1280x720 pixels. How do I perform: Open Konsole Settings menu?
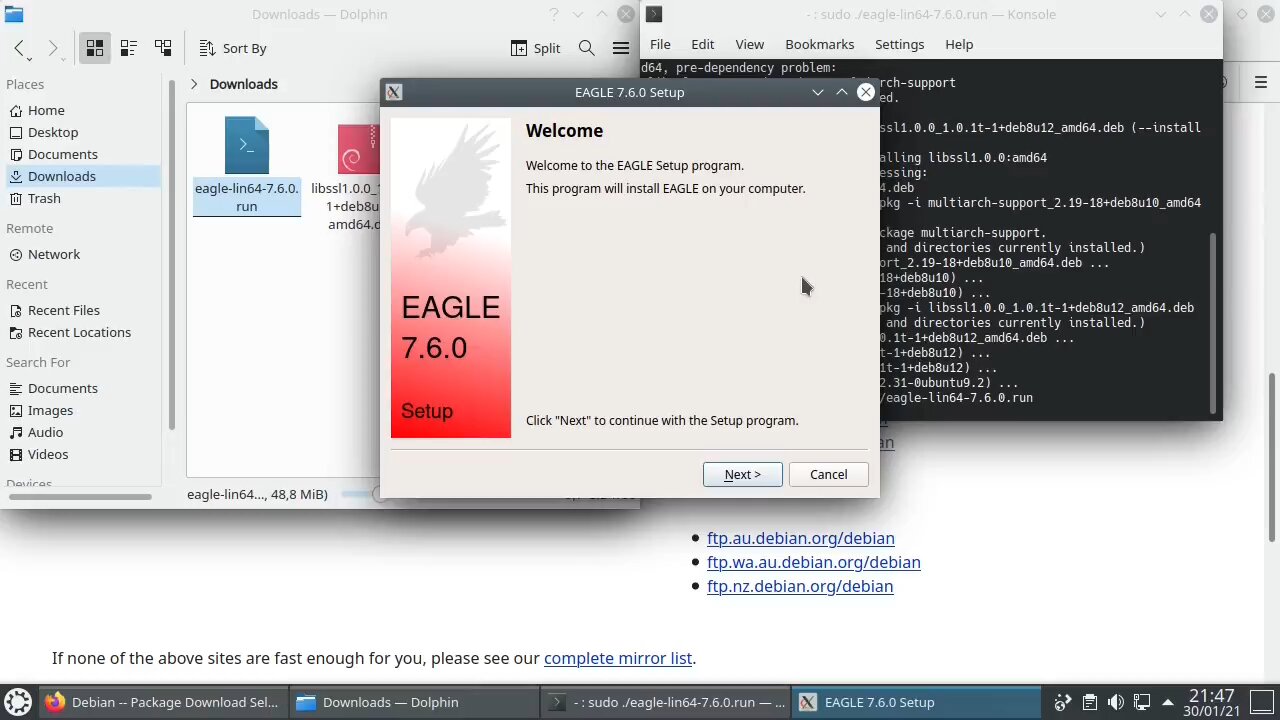pos(899,44)
